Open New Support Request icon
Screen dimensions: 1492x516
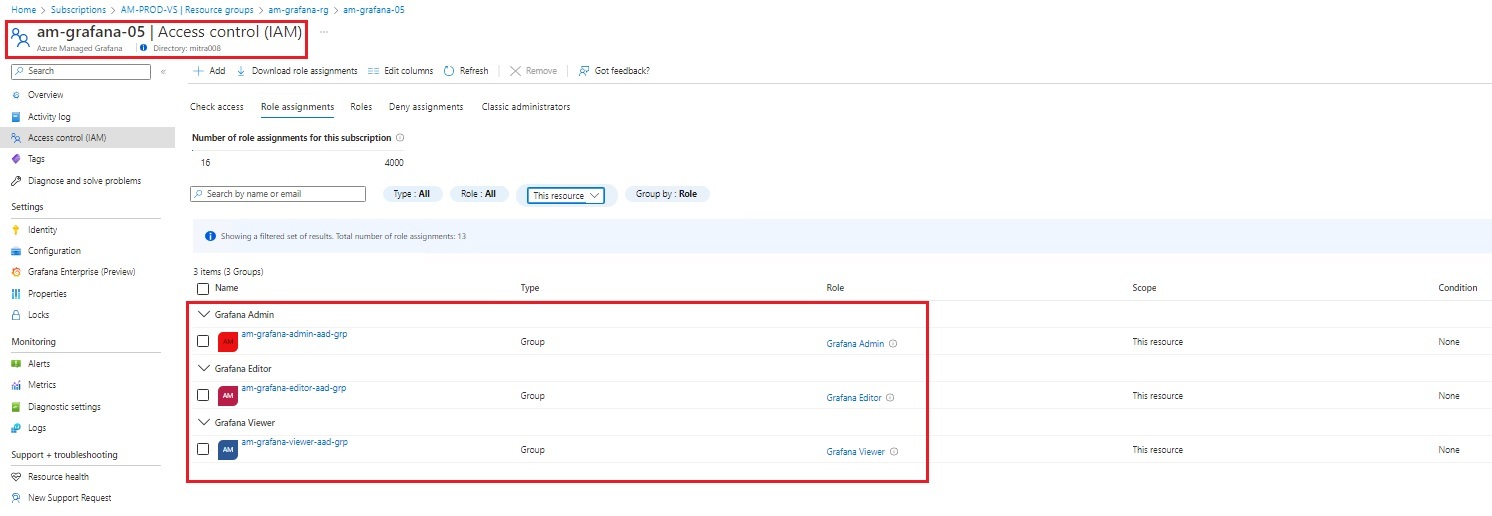click(x=16, y=498)
